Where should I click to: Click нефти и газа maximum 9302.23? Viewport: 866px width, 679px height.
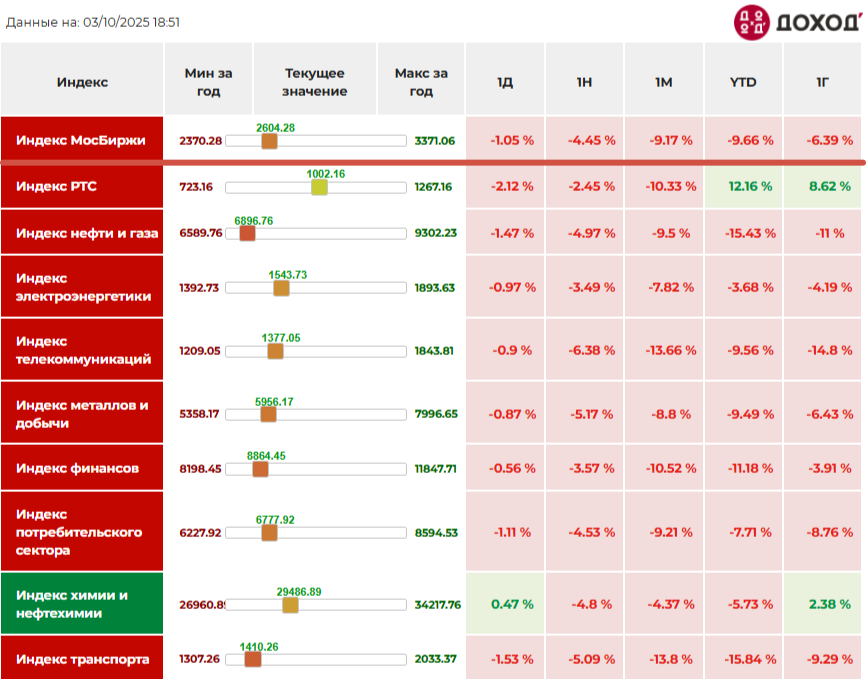click(436, 233)
